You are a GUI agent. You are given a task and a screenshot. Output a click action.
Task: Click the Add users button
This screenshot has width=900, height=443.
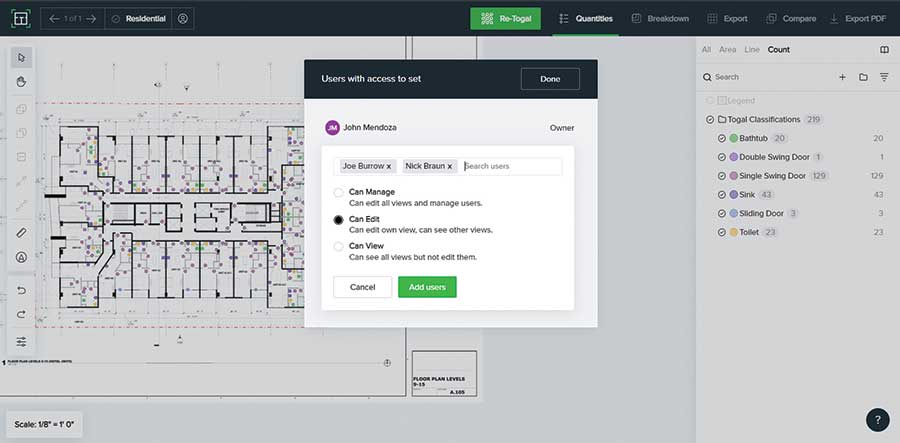click(x=427, y=287)
